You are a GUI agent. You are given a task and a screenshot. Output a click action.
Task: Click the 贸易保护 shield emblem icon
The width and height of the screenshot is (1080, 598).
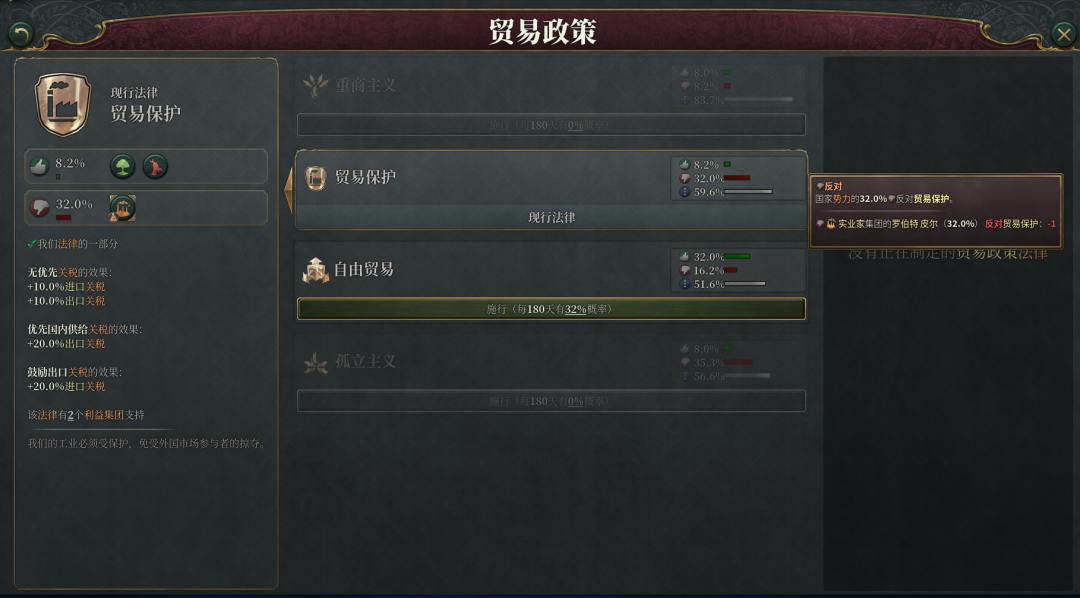(x=63, y=104)
